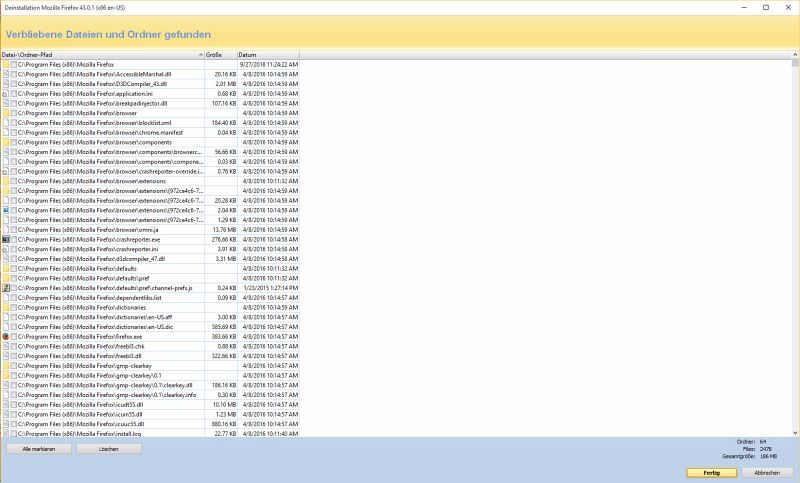
Task: Click the Datei-\Ordner-Pfad column header label
Action: (x=27, y=55)
